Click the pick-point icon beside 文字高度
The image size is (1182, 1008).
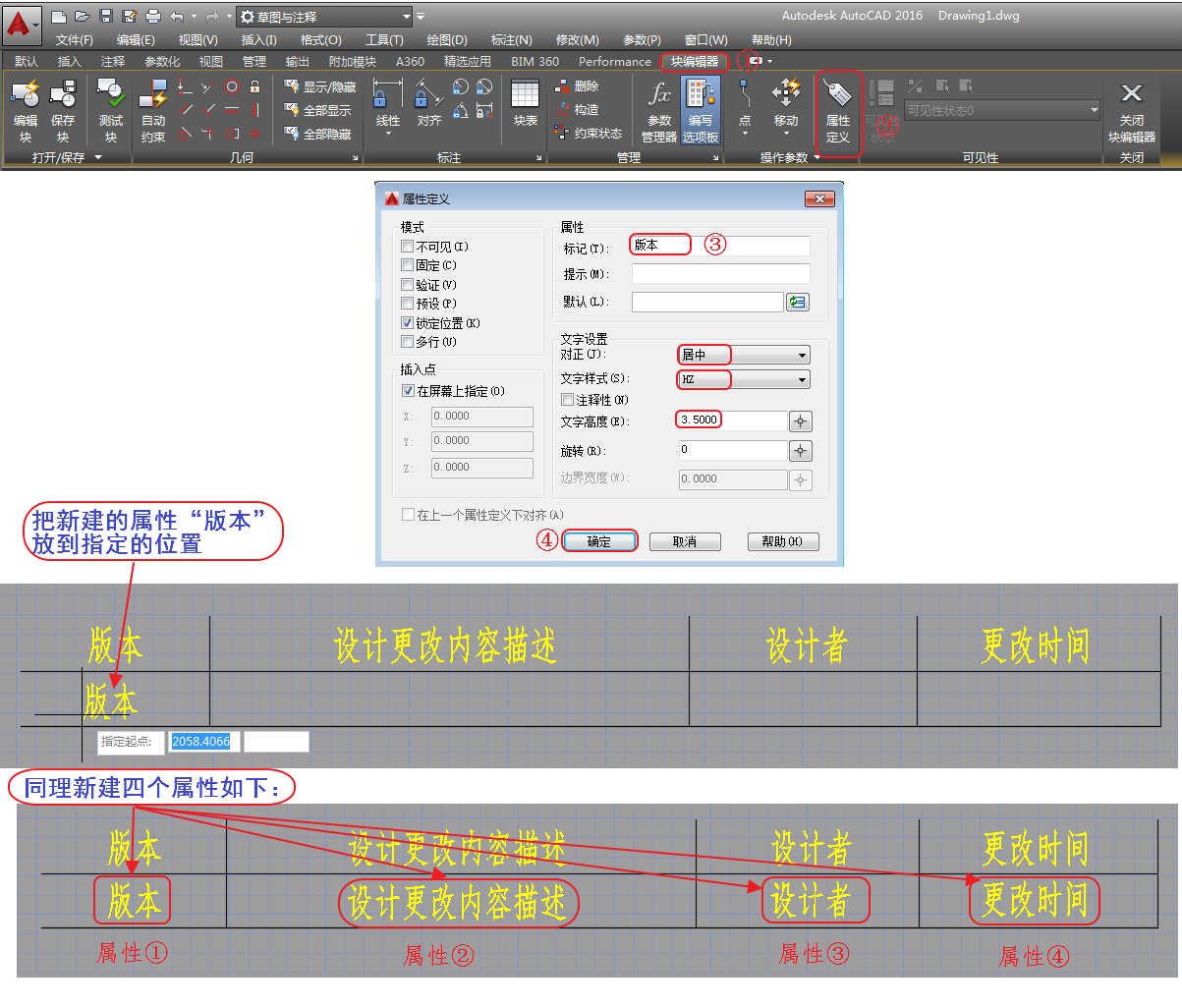click(801, 421)
